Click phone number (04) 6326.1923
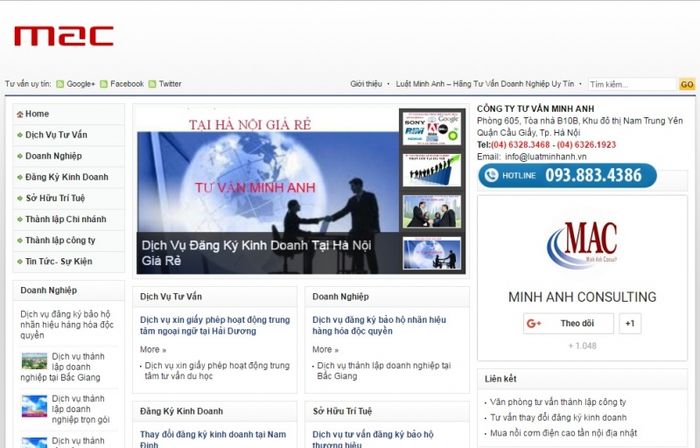The width and height of the screenshot is (700, 448). click(x=586, y=145)
